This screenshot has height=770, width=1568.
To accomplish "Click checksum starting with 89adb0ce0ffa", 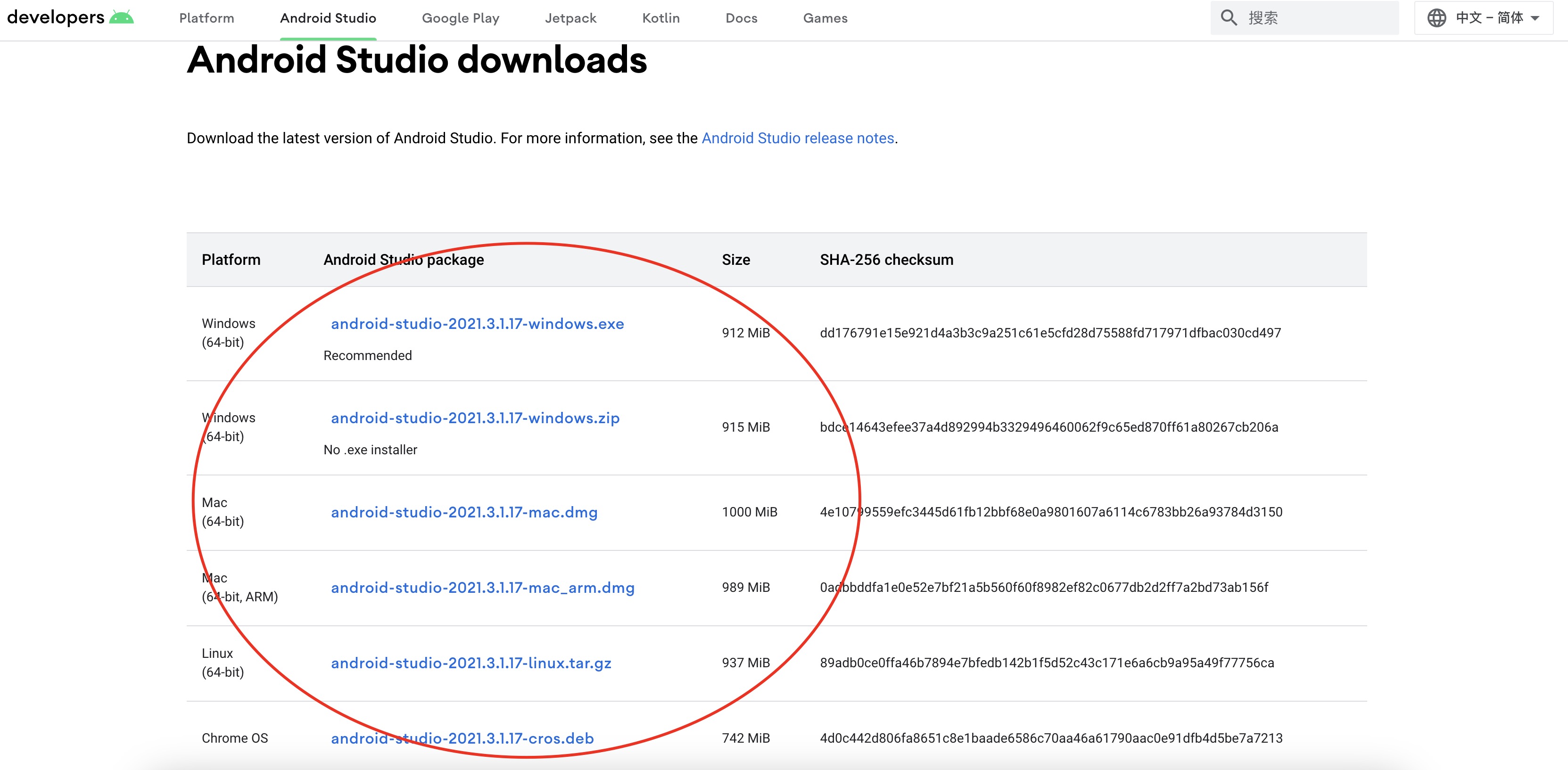I will (1047, 663).
